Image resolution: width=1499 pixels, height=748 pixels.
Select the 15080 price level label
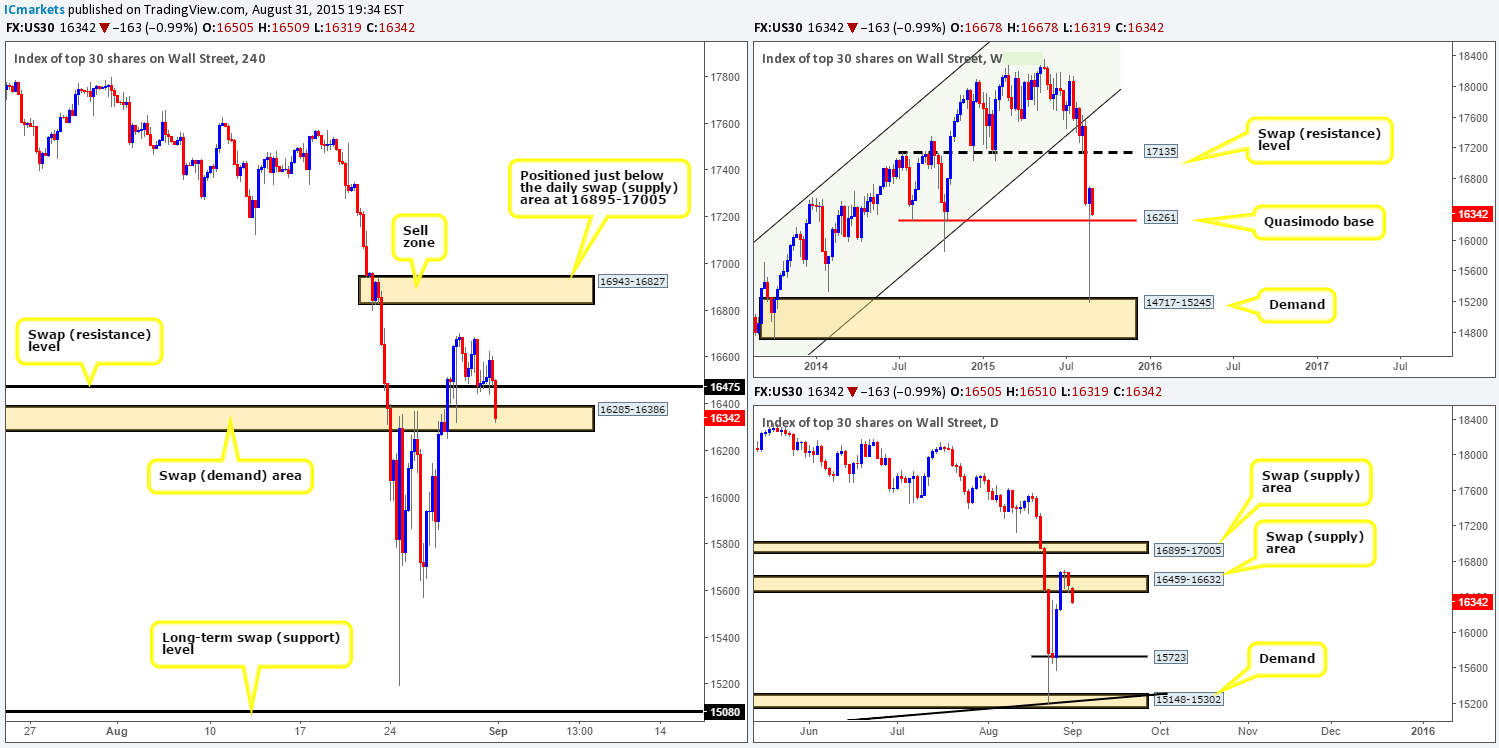coord(723,712)
